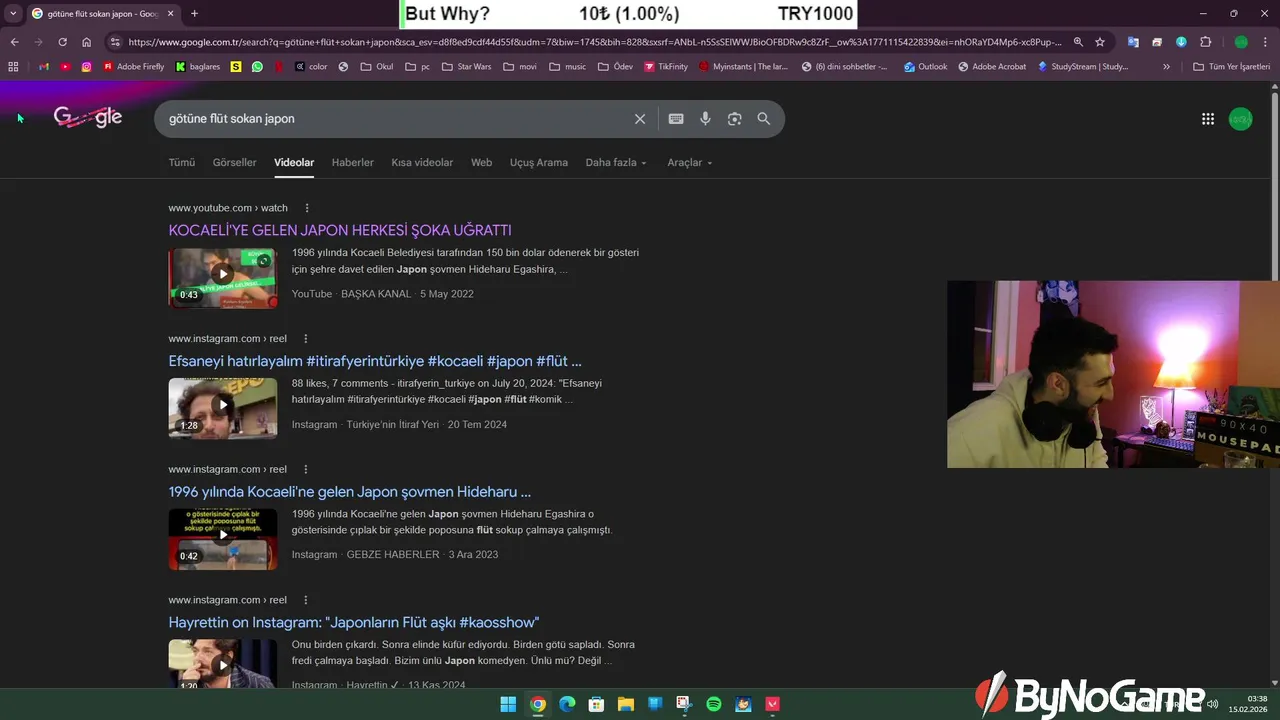This screenshot has height=720, width=1280.
Task: Show hidden bookmarks with double chevron
Action: [x=1166, y=67]
